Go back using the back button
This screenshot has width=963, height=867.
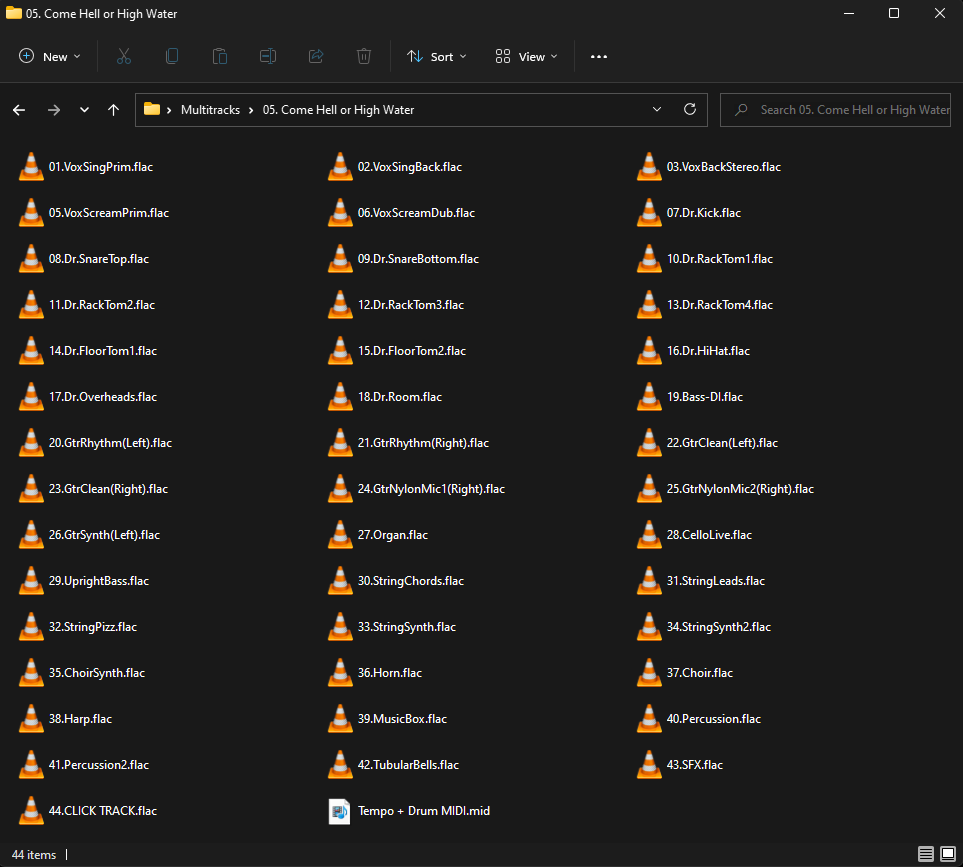tap(19, 110)
